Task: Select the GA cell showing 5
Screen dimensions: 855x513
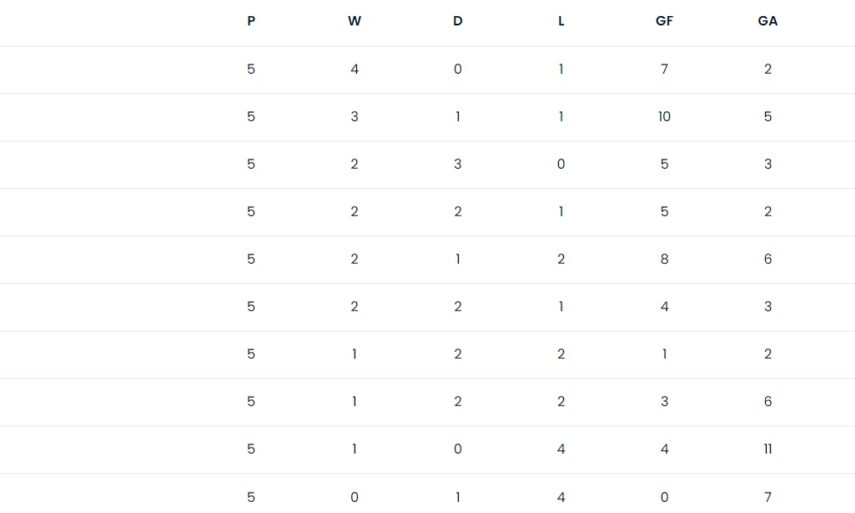Action: tap(768, 117)
